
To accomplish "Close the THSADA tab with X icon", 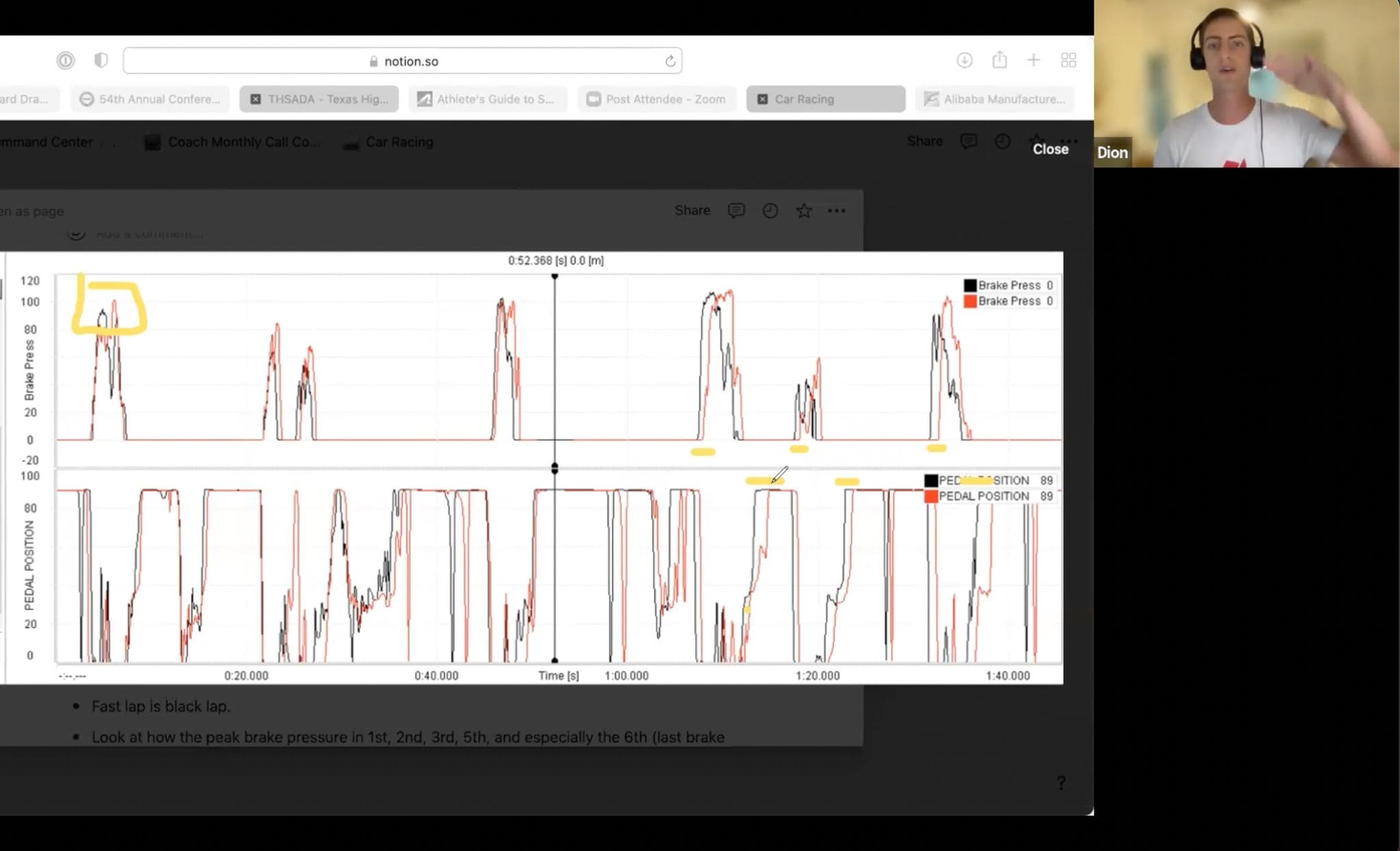I will pos(255,99).
